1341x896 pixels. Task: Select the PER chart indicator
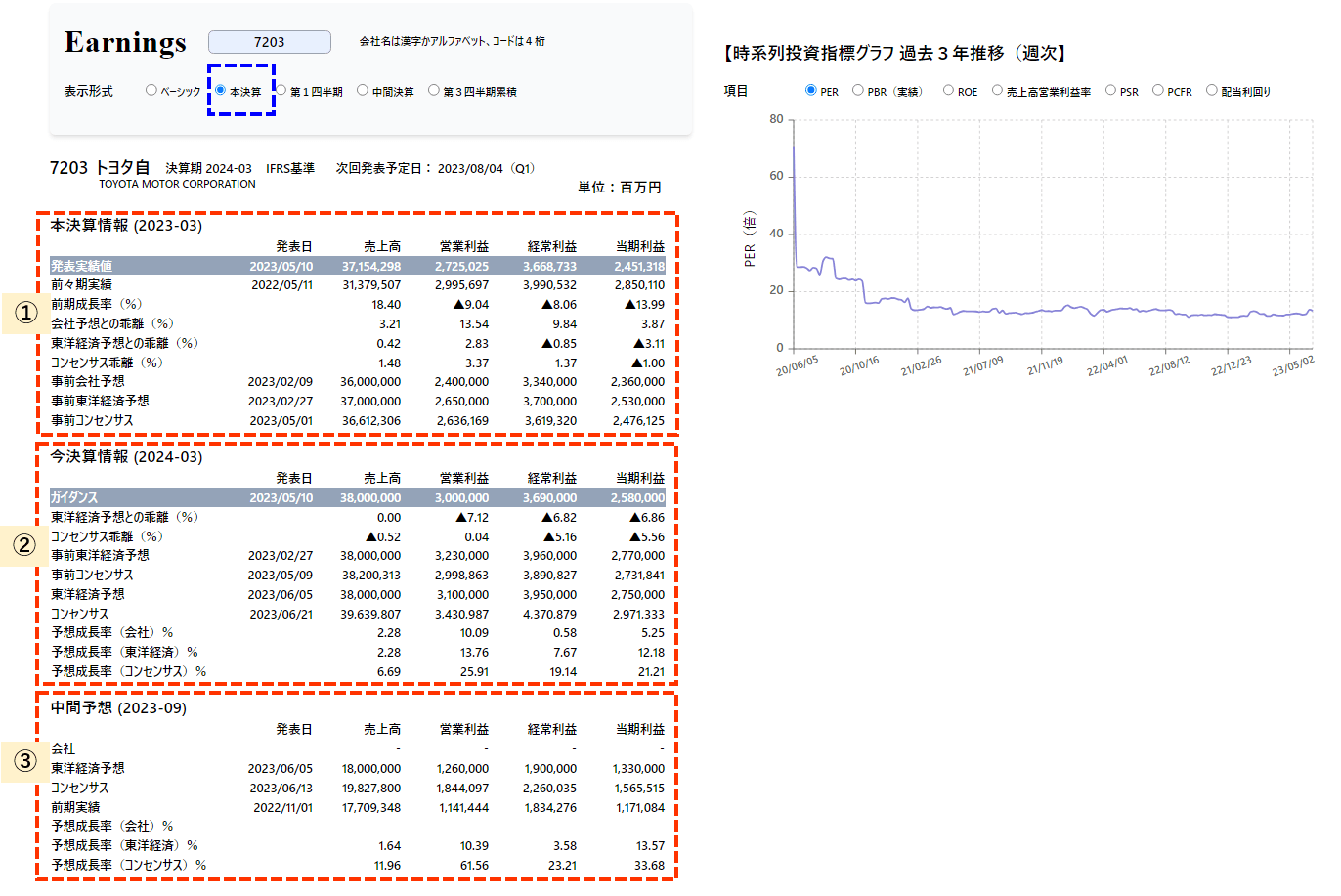coord(811,91)
